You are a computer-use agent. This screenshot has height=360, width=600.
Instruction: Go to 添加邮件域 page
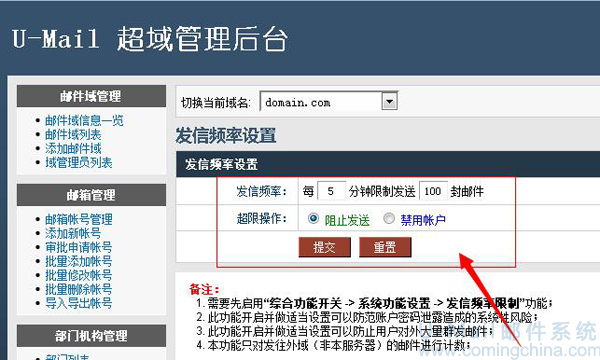73,148
